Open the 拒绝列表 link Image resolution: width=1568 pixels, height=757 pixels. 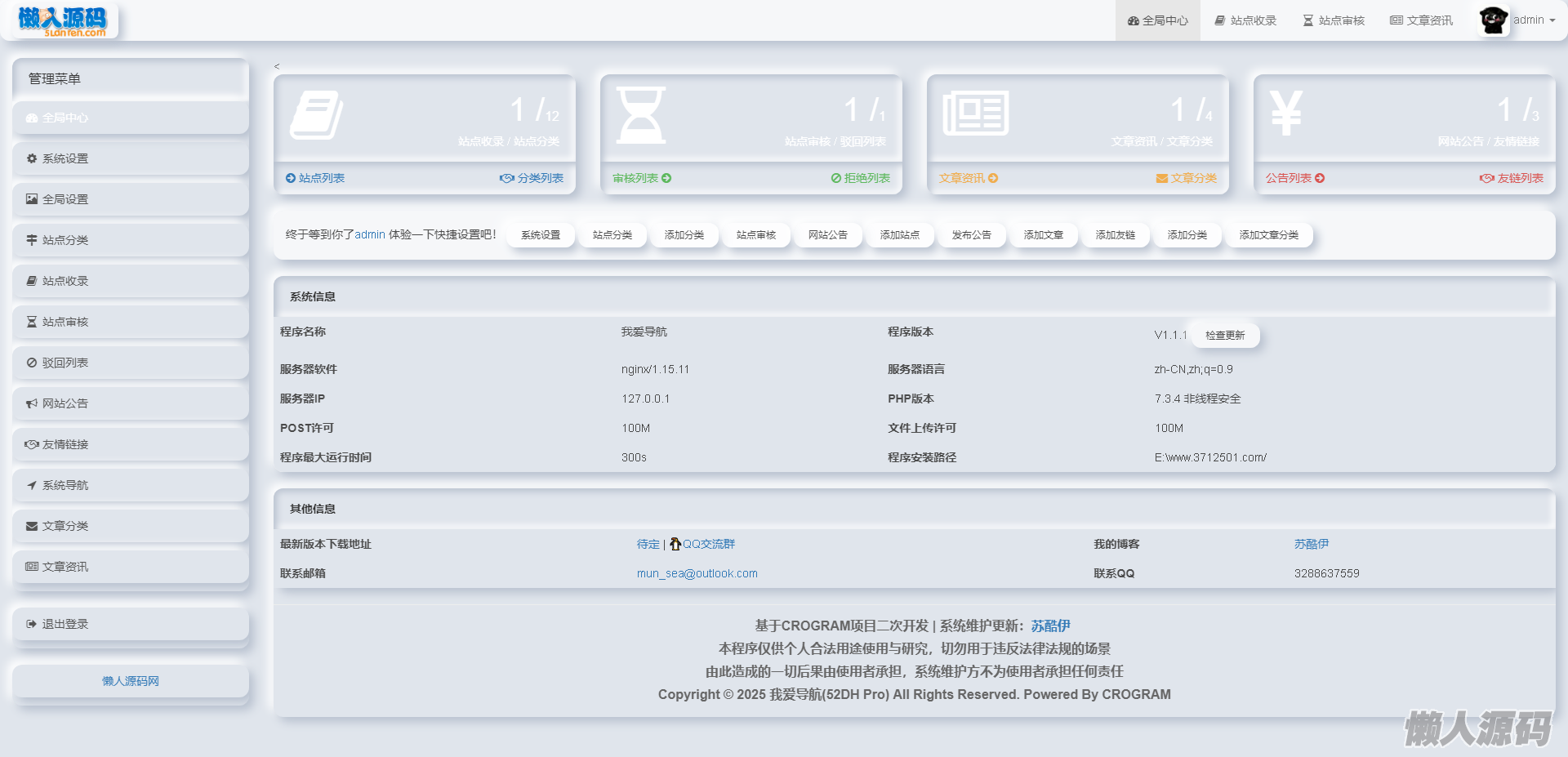tap(866, 178)
